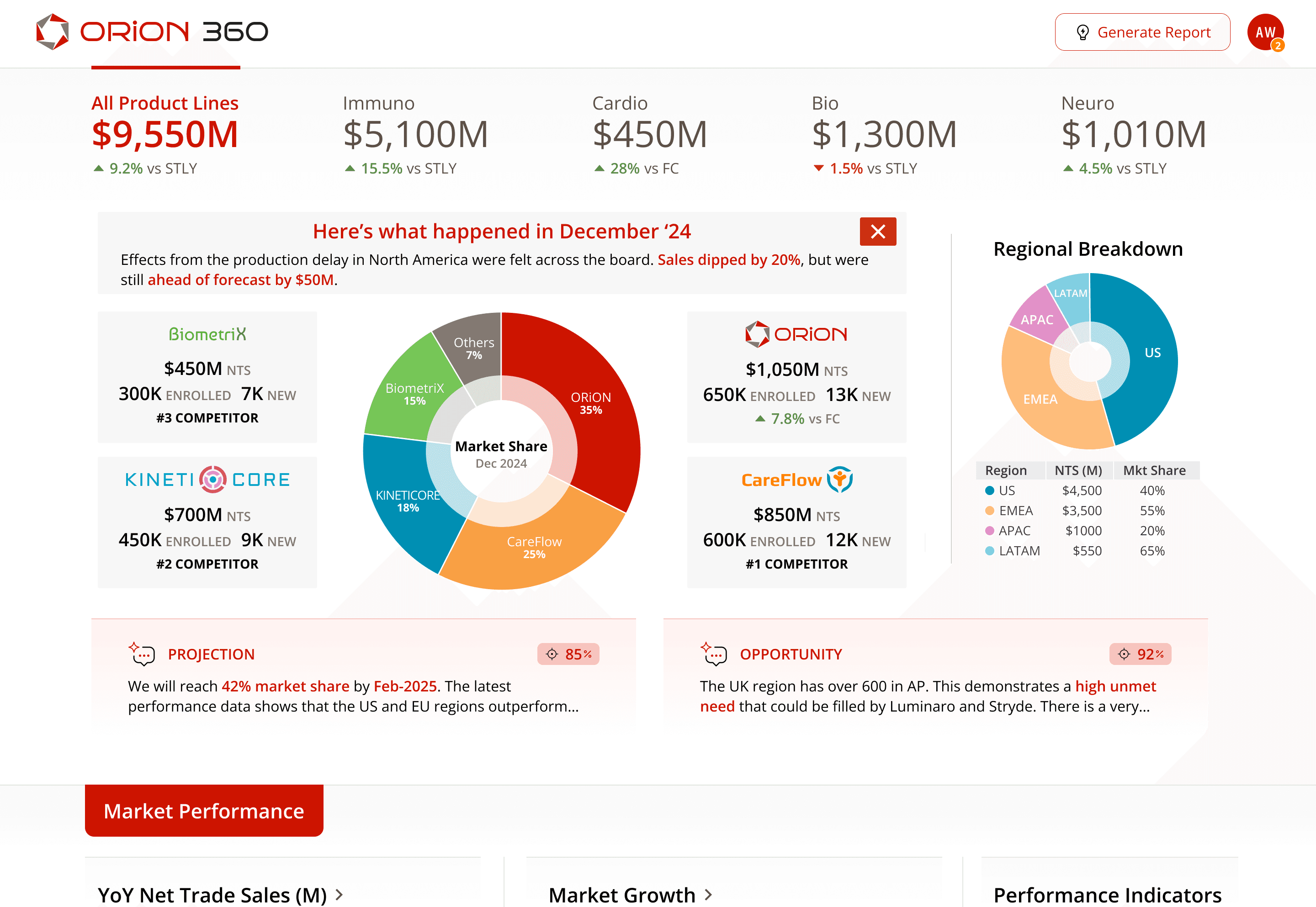The width and height of the screenshot is (1316, 907).
Task: Click the CareFlow logo icon
Action: [839, 480]
